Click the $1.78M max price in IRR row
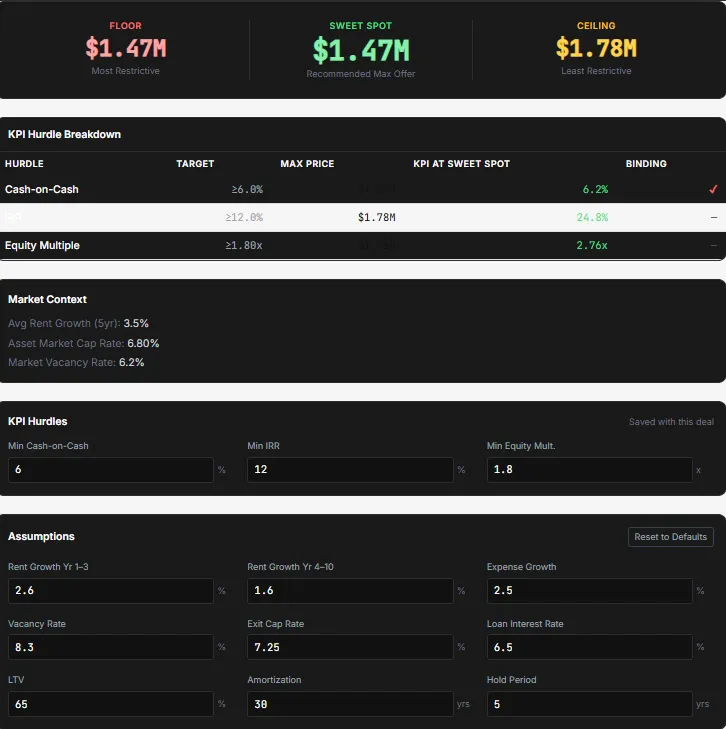 tap(376, 217)
